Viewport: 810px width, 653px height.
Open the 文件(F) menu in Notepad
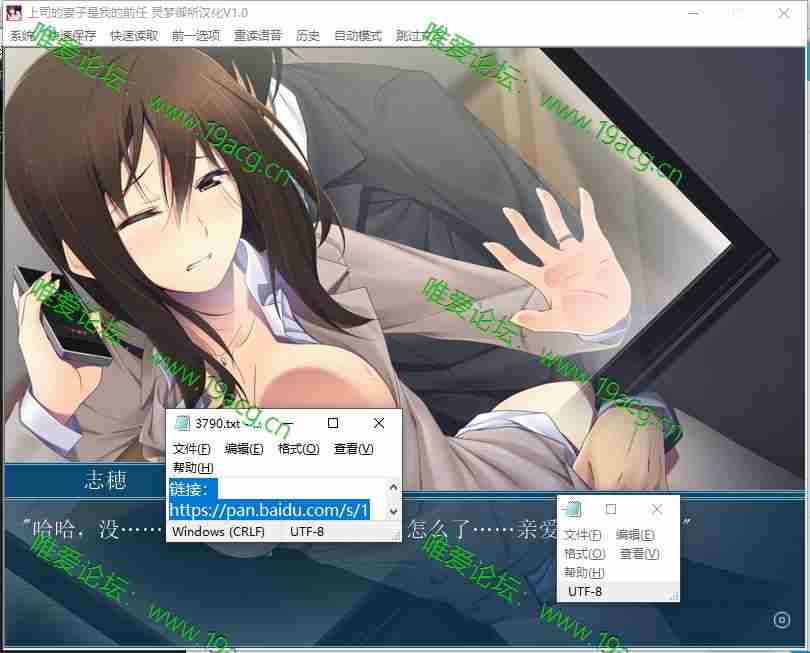[194, 449]
